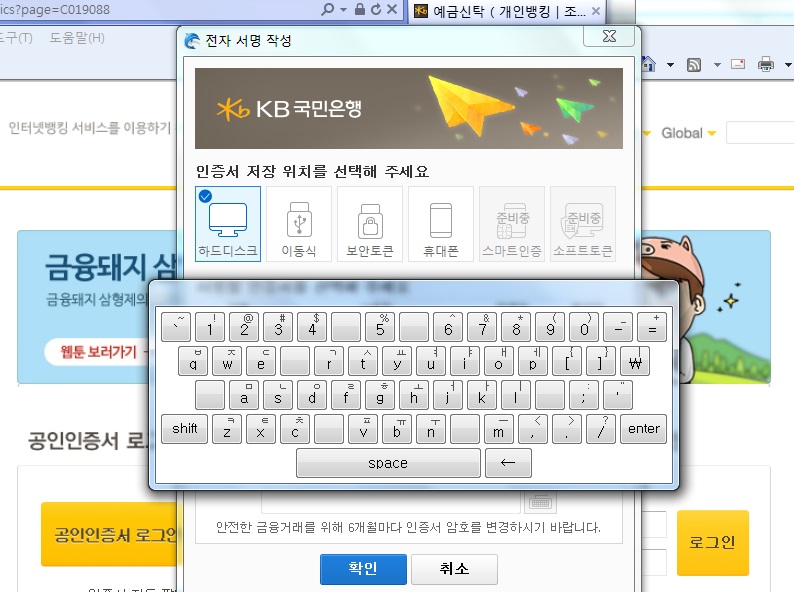Open the 도움말(H) menu
This screenshot has width=794, height=592.
point(76,38)
